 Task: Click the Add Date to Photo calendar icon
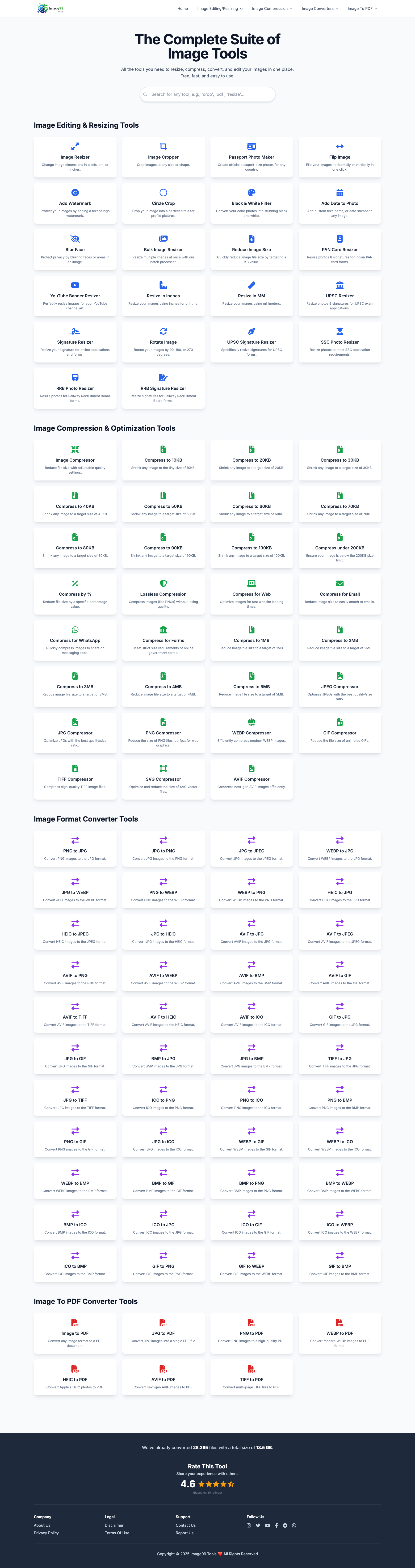tap(340, 192)
